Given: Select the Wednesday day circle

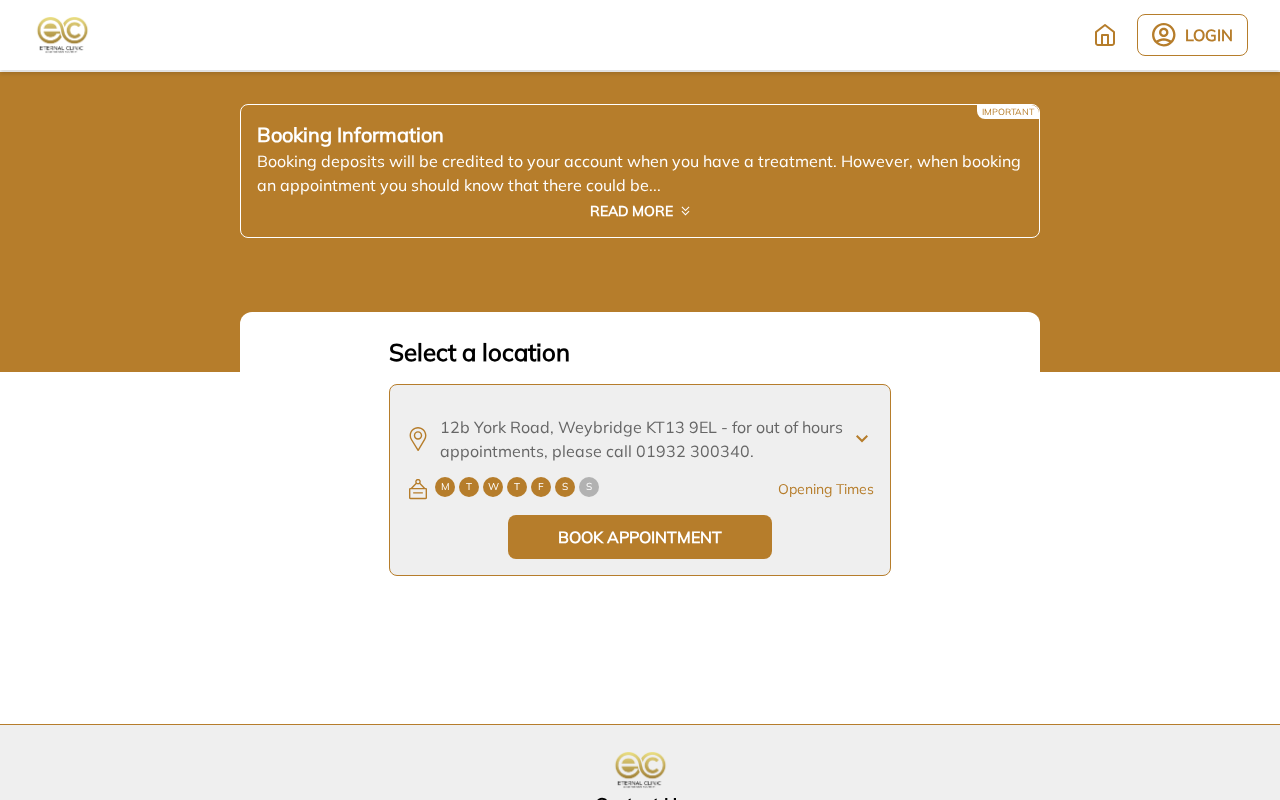Looking at the screenshot, I should (493, 487).
